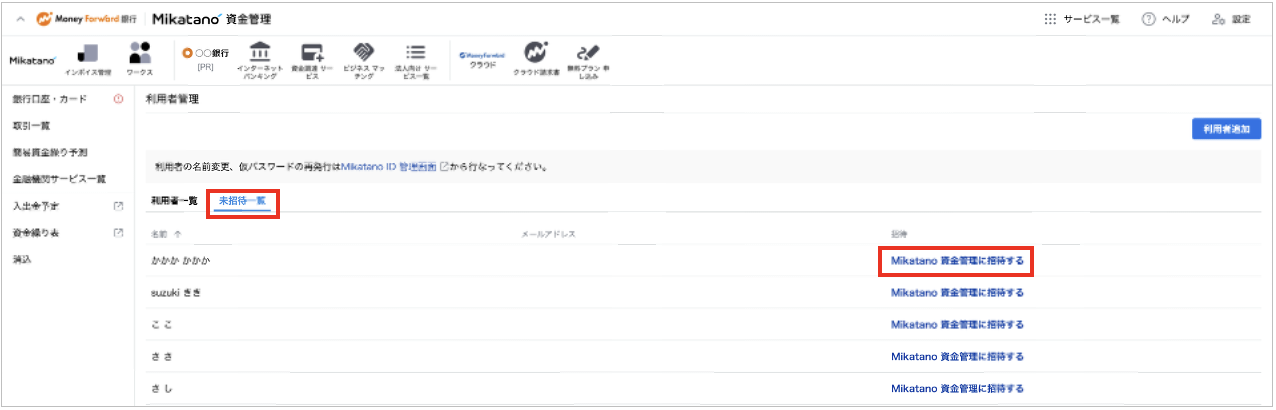Switch to the 未招待一覧 tab
Viewport: 1276px width, 410px height.
(x=242, y=201)
